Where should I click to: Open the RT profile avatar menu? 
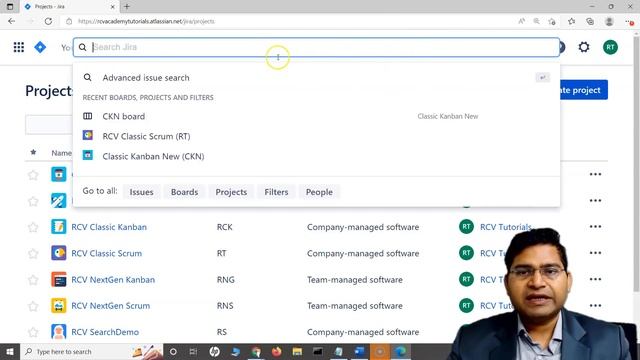point(611,47)
